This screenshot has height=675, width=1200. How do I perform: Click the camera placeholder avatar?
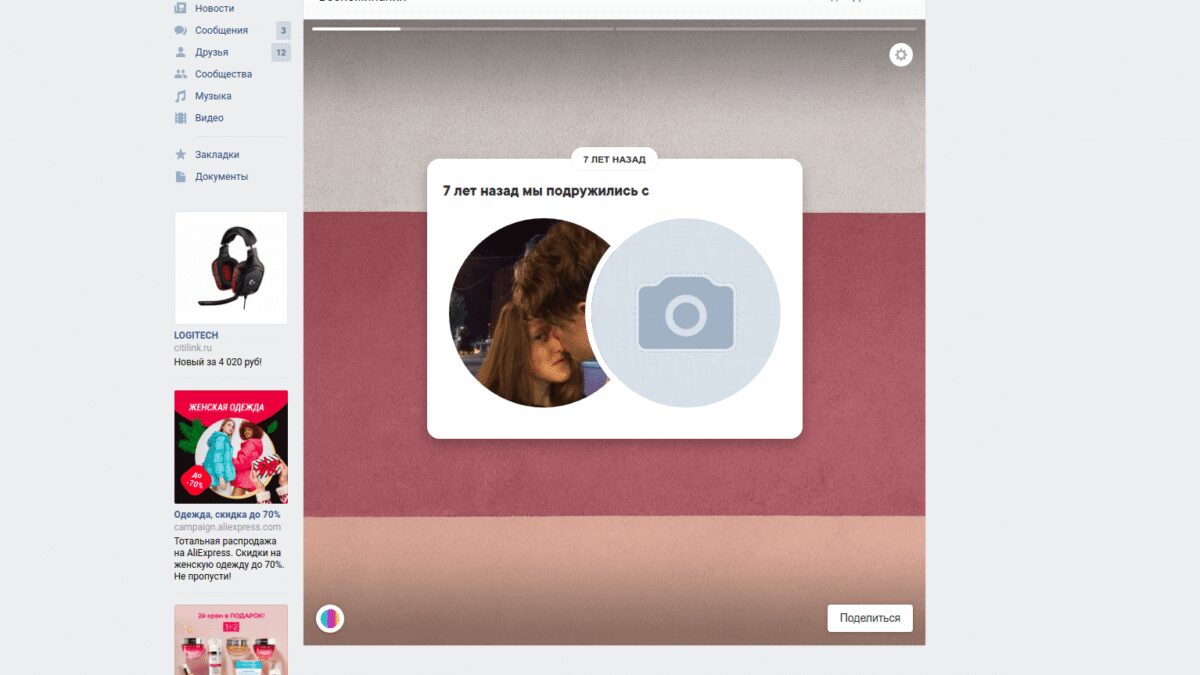[687, 314]
